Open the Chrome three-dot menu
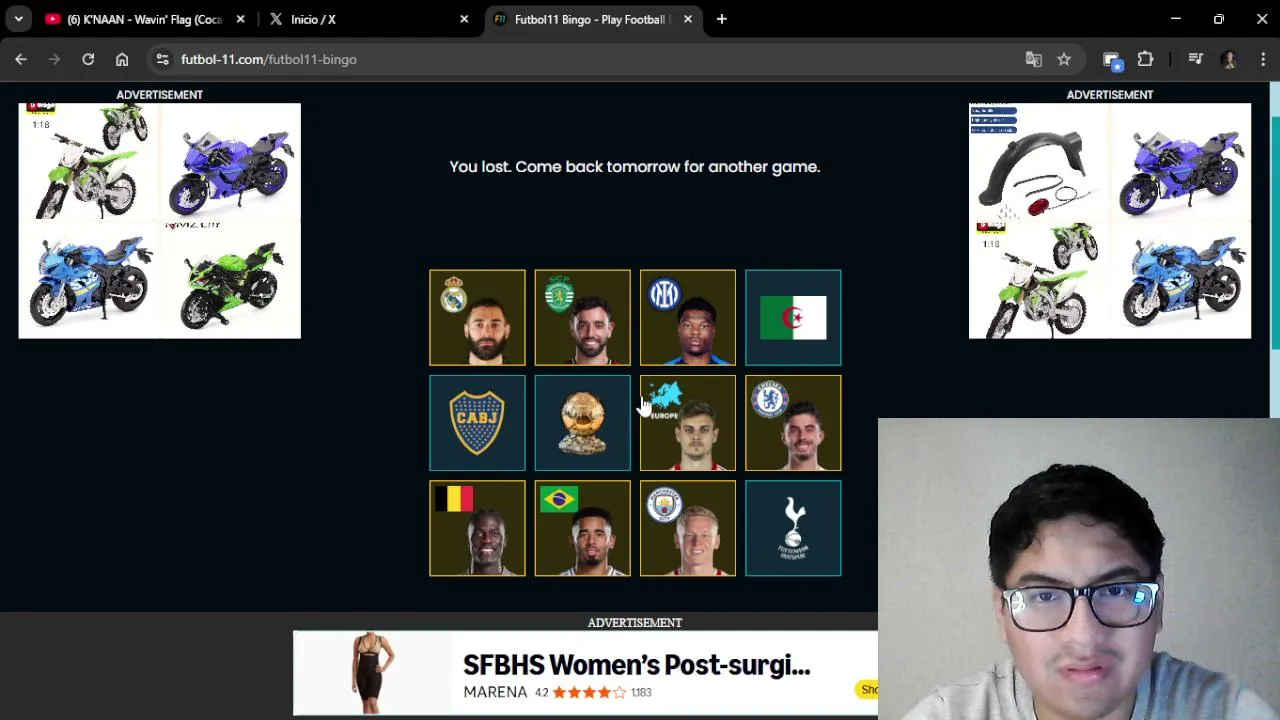Viewport: 1280px width, 720px height. click(1261, 59)
